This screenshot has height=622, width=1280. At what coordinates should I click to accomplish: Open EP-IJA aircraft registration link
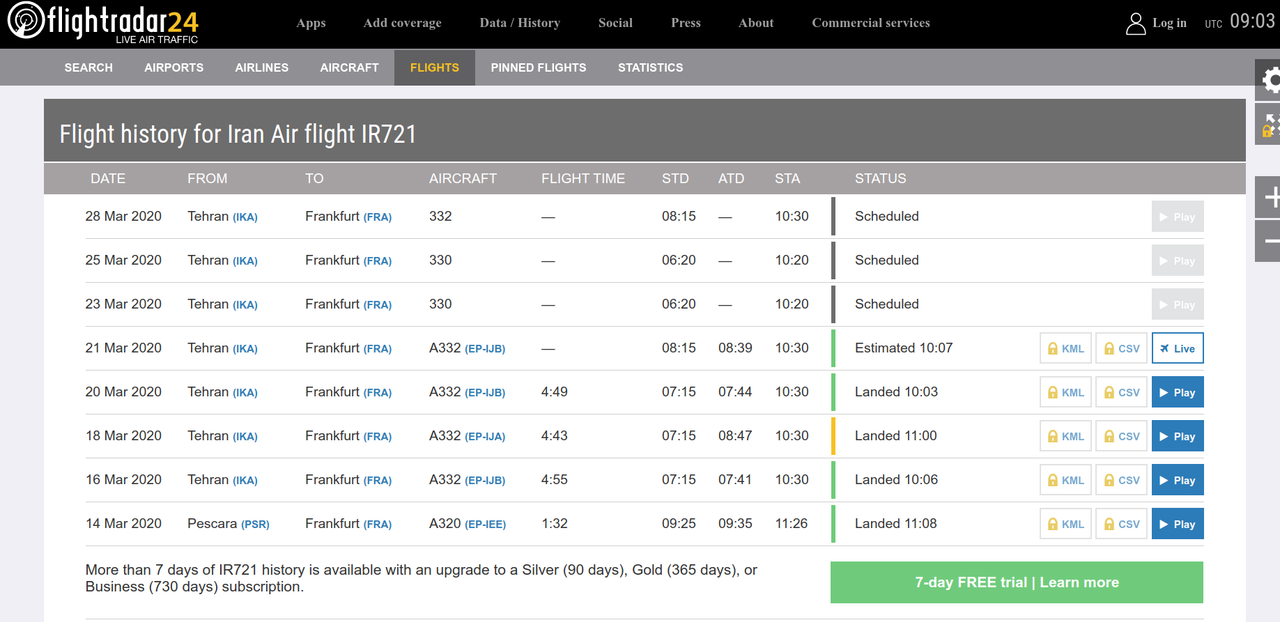coord(485,437)
